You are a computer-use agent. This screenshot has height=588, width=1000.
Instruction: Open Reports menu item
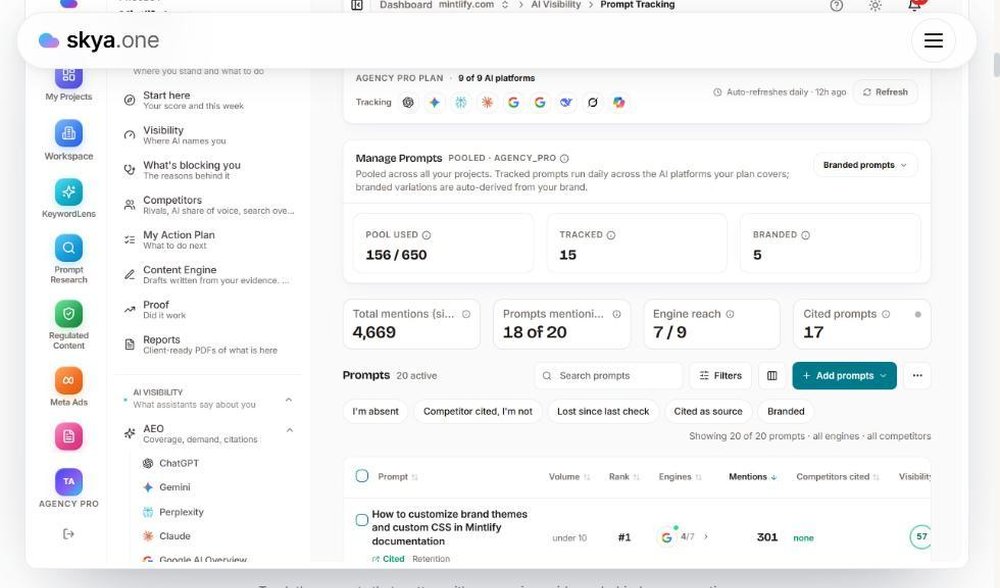(x=210, y=344)
